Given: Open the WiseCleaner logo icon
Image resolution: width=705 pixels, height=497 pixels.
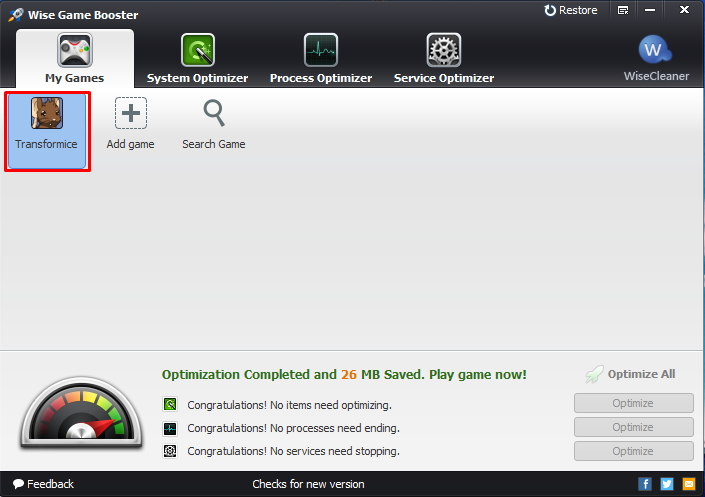Looking at the screenshot, I should tap(656, 51).
